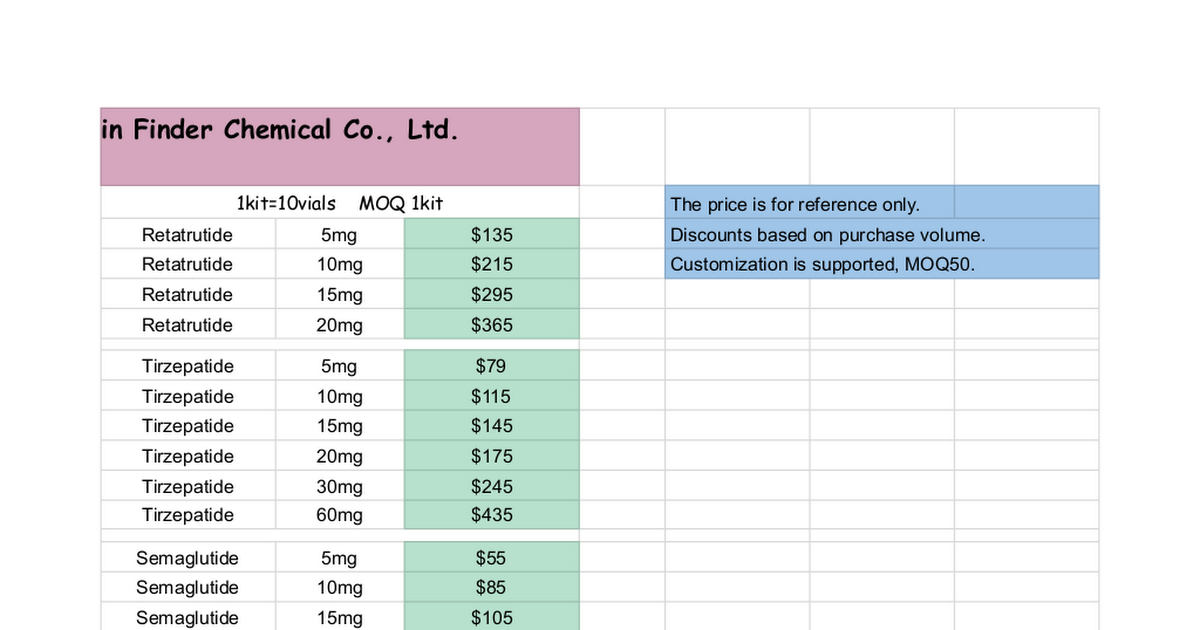Click the 5mg dose beside $135
The width and height of the screenshot is (1200, 630).
[x=339, y=236]
